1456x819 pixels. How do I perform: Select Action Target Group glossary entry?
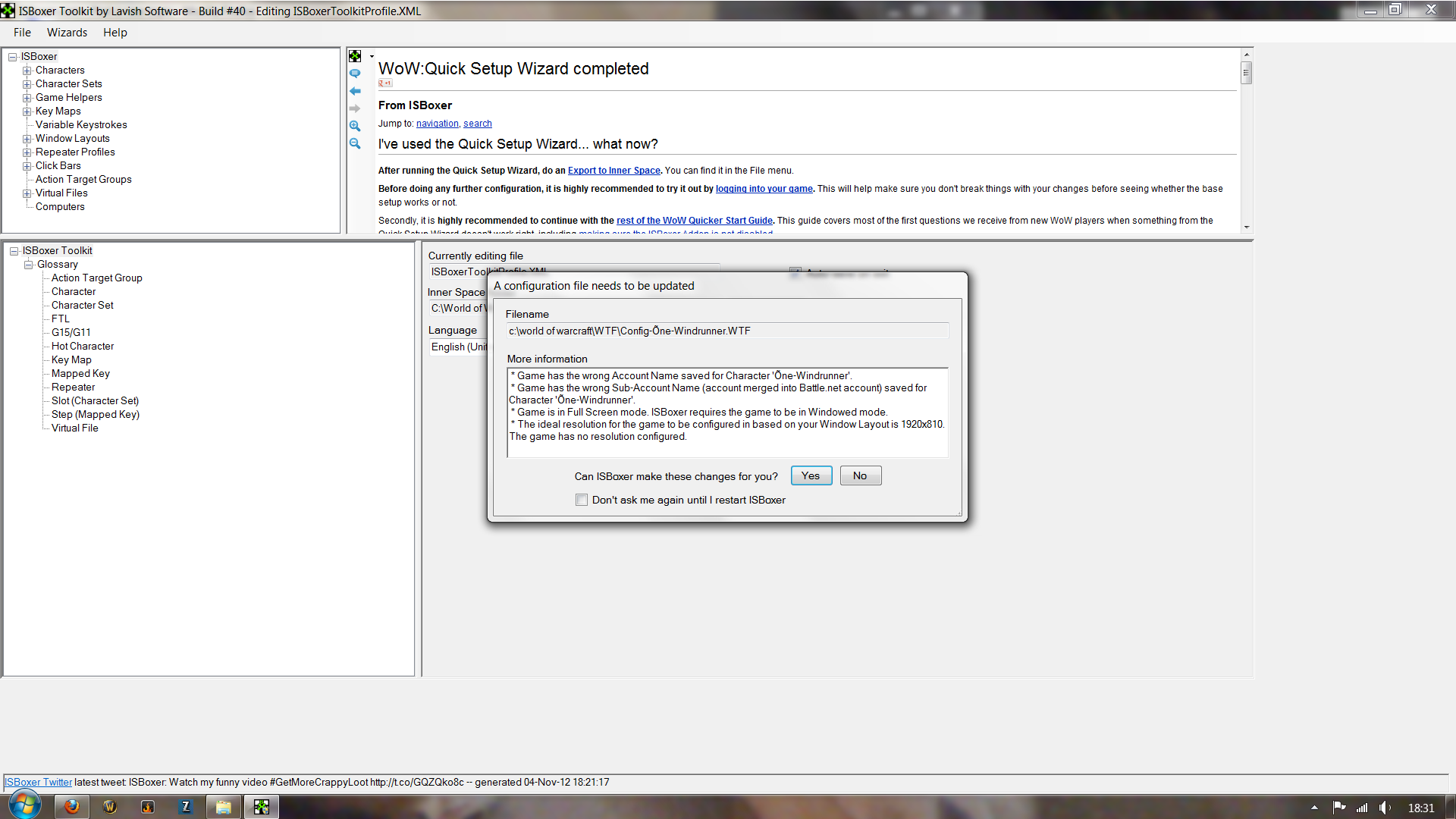tap(97, 278)
